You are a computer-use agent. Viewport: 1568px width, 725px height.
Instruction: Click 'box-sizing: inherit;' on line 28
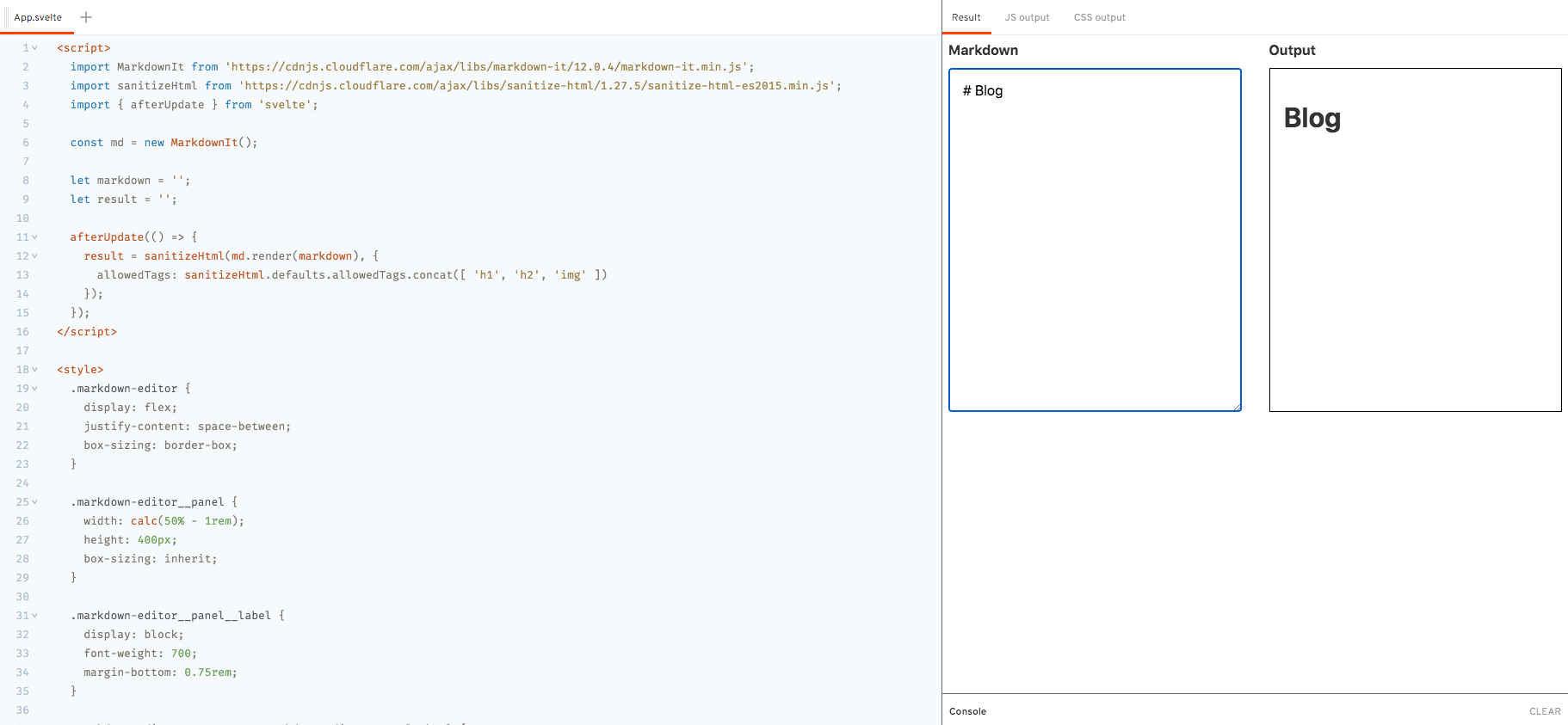[x=150, y=559]
